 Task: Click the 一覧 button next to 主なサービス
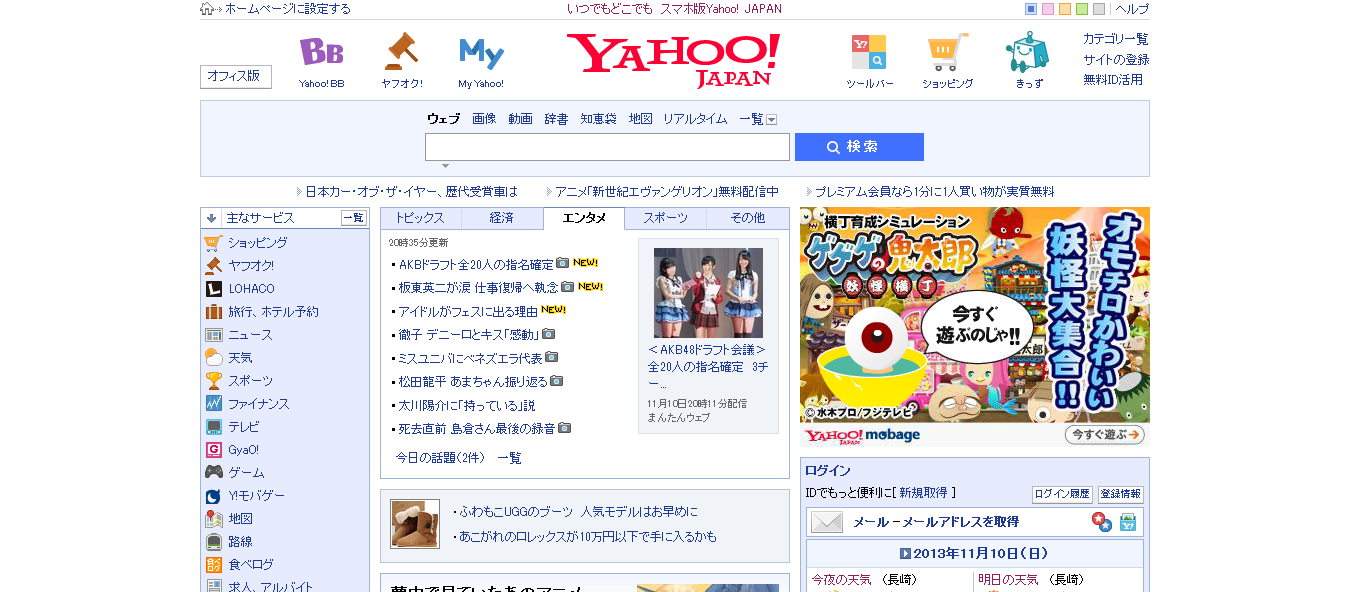click(x=354, y=218)
